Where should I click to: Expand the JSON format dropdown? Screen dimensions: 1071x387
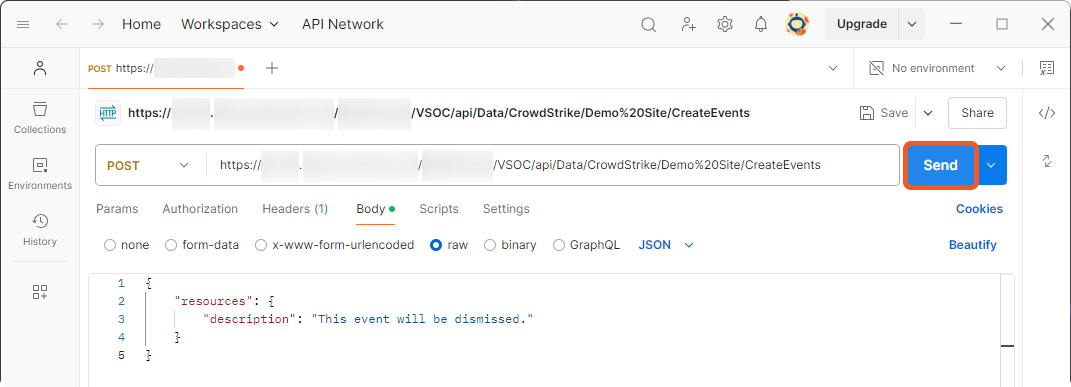(666, 245)
